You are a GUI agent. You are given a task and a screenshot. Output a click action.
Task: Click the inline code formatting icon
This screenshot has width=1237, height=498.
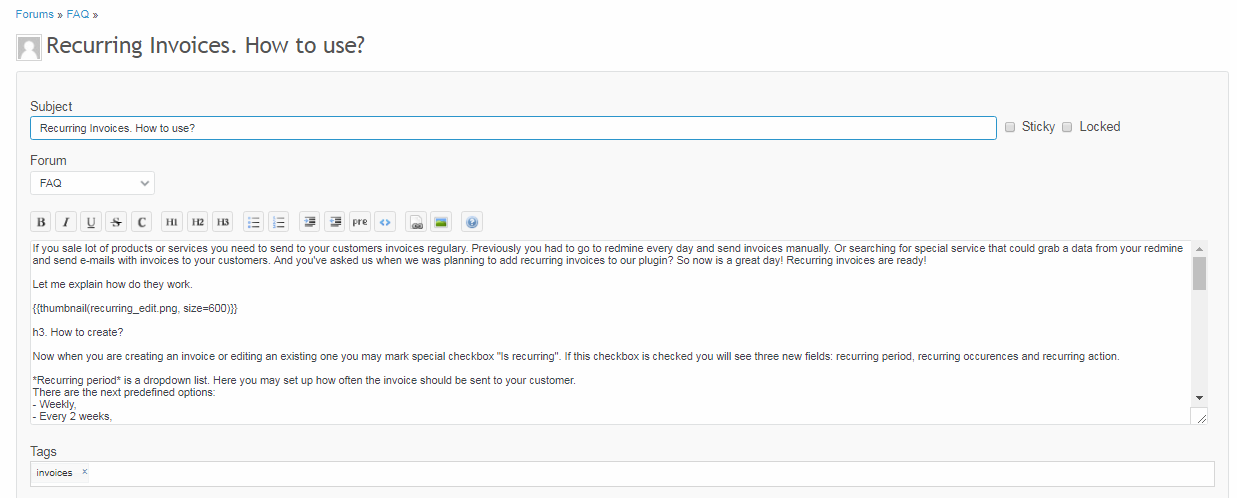coord(142,222)
